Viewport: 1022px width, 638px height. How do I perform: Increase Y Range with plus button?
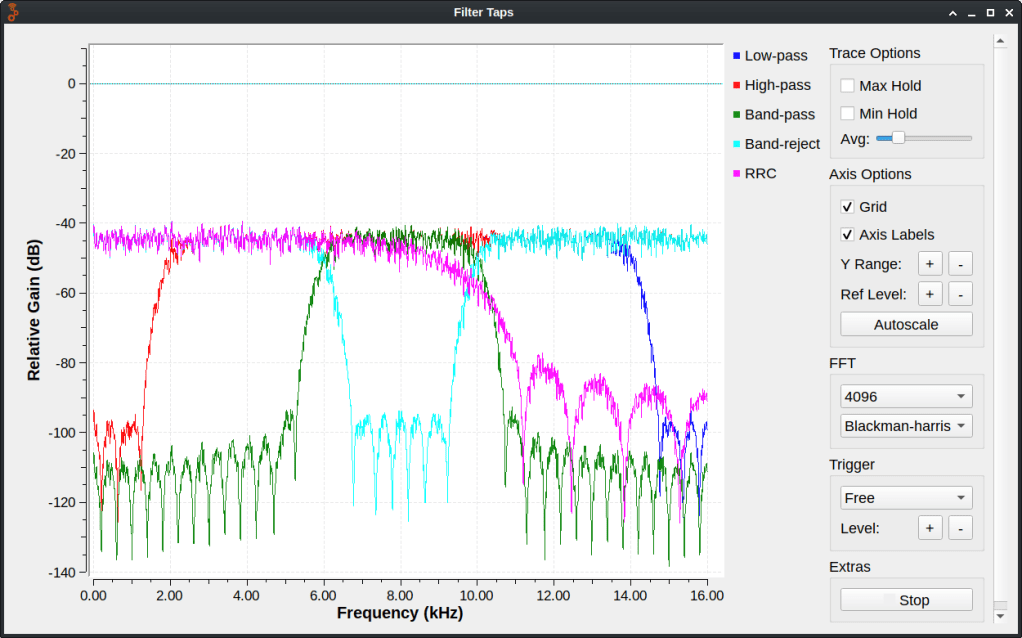click(x=930, y=264)
